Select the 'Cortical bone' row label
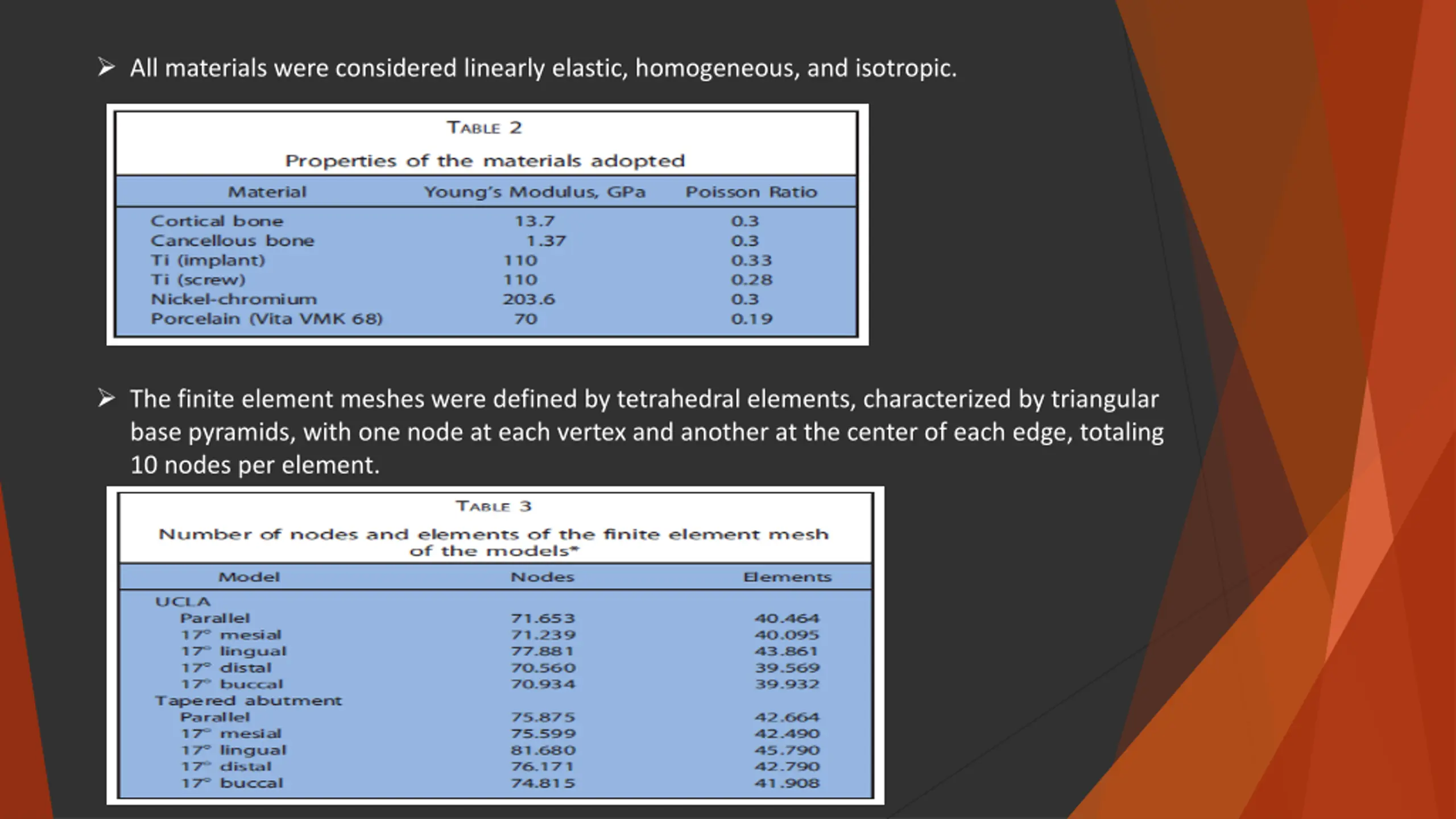Image resolution: width=1456 pixels, height=819 pixels. [x=217, y=221]
